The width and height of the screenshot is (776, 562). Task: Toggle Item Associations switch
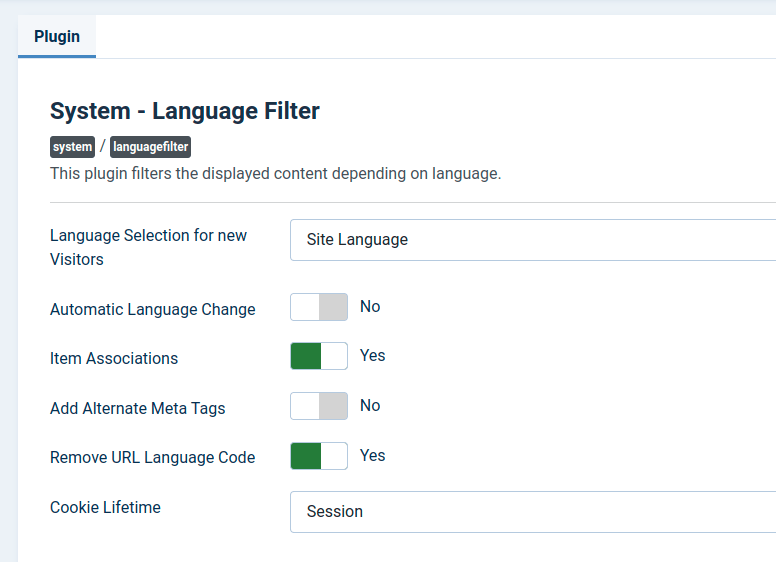pyautogui.click(x=319, y=356)
